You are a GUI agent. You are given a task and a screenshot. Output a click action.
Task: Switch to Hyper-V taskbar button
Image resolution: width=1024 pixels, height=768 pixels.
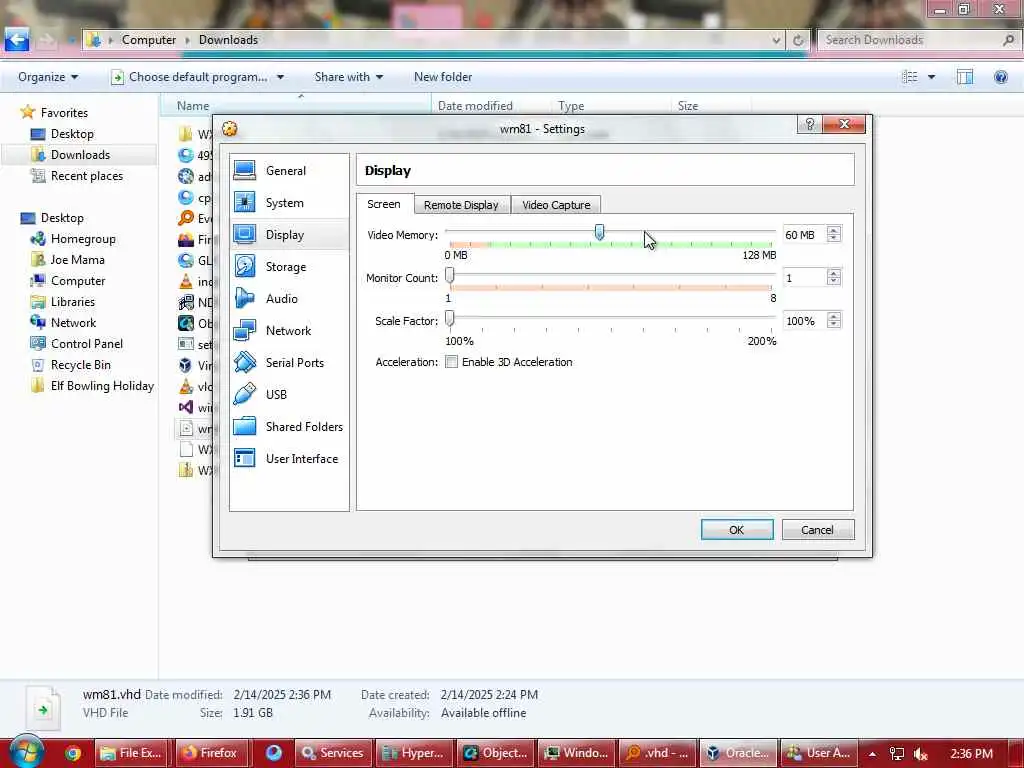[x=415, y=753]
